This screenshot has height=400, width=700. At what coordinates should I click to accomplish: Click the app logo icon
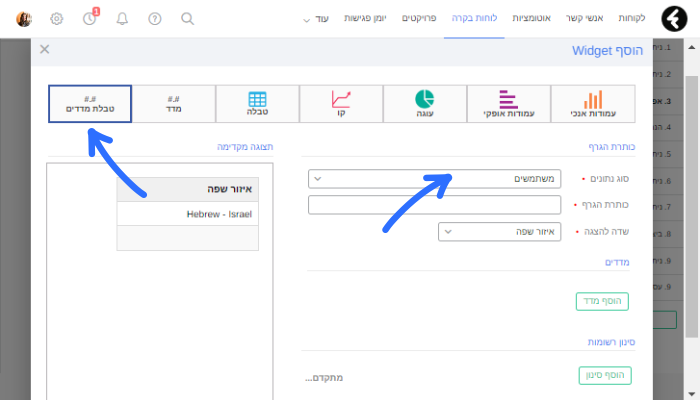(674, 19)
